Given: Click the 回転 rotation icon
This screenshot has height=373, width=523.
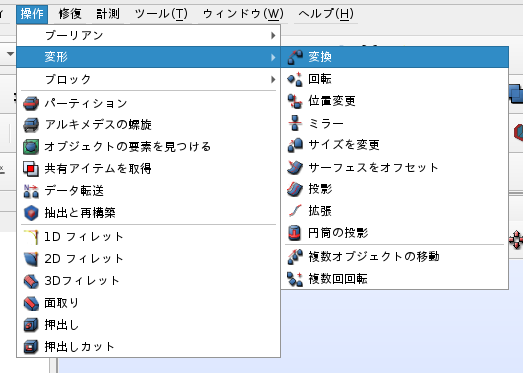Looking at the screenshot, I should (x=295, y=79).
